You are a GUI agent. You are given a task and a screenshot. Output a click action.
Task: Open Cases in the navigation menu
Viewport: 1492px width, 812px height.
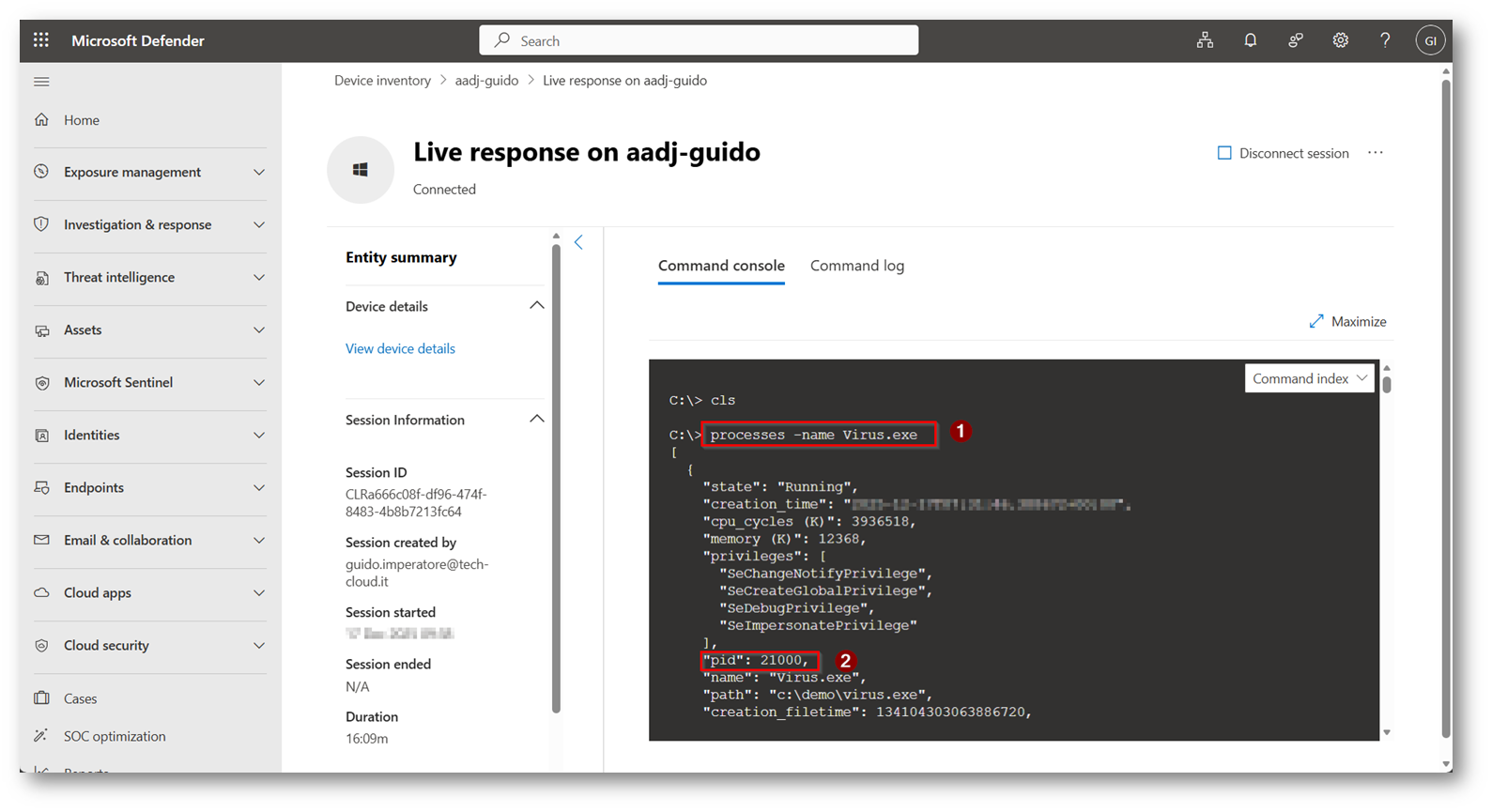coord(81,698)
